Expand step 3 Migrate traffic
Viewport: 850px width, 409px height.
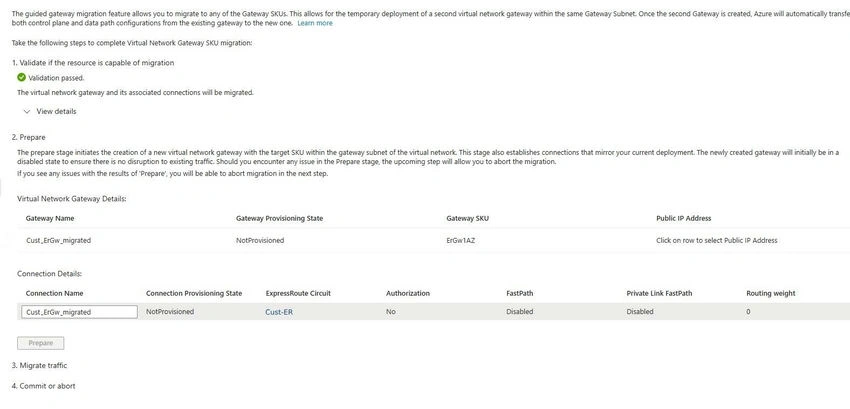coord(40,365)
